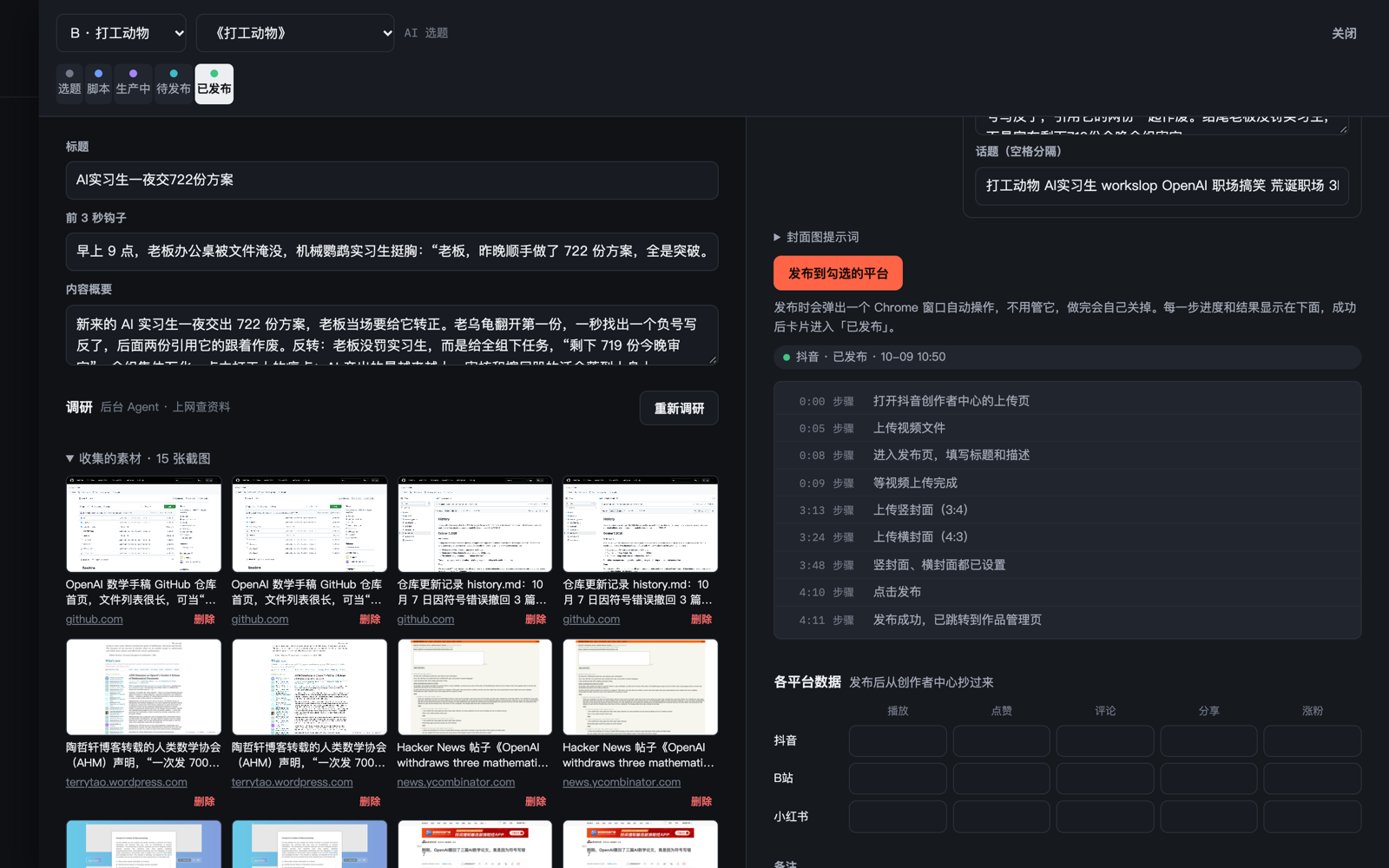This screenshot has height=868, width=1389.
Task: Select the 已发布 stage tab
Action: click(x=214, y=83)
